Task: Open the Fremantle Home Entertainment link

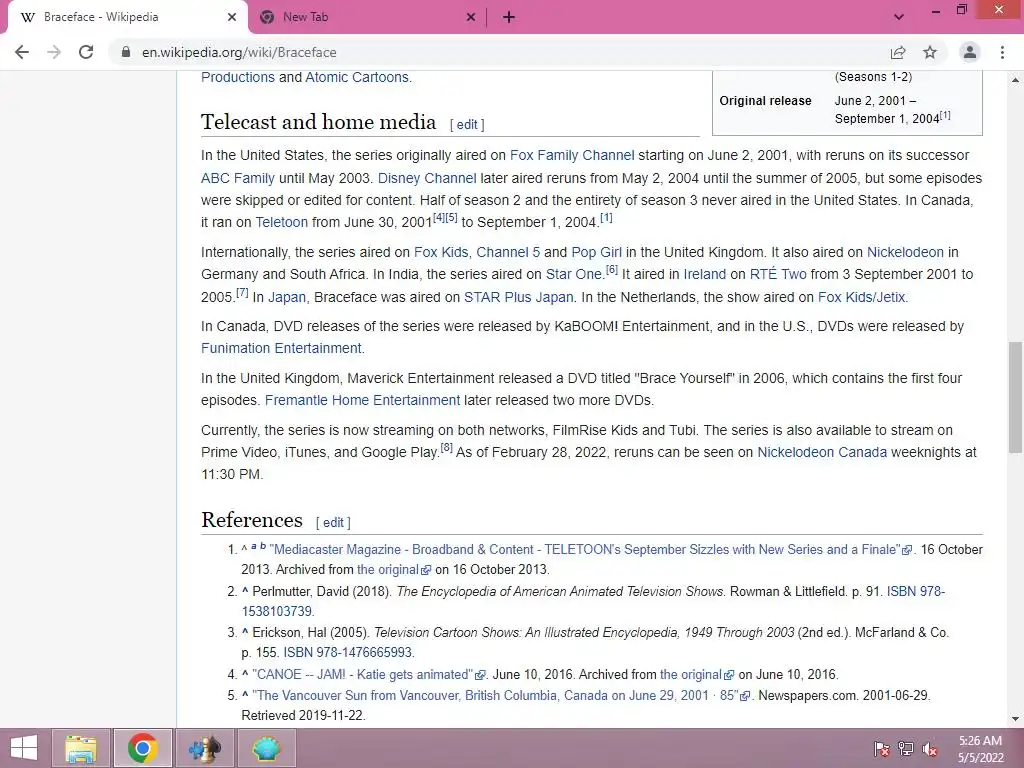Action: 362,400
